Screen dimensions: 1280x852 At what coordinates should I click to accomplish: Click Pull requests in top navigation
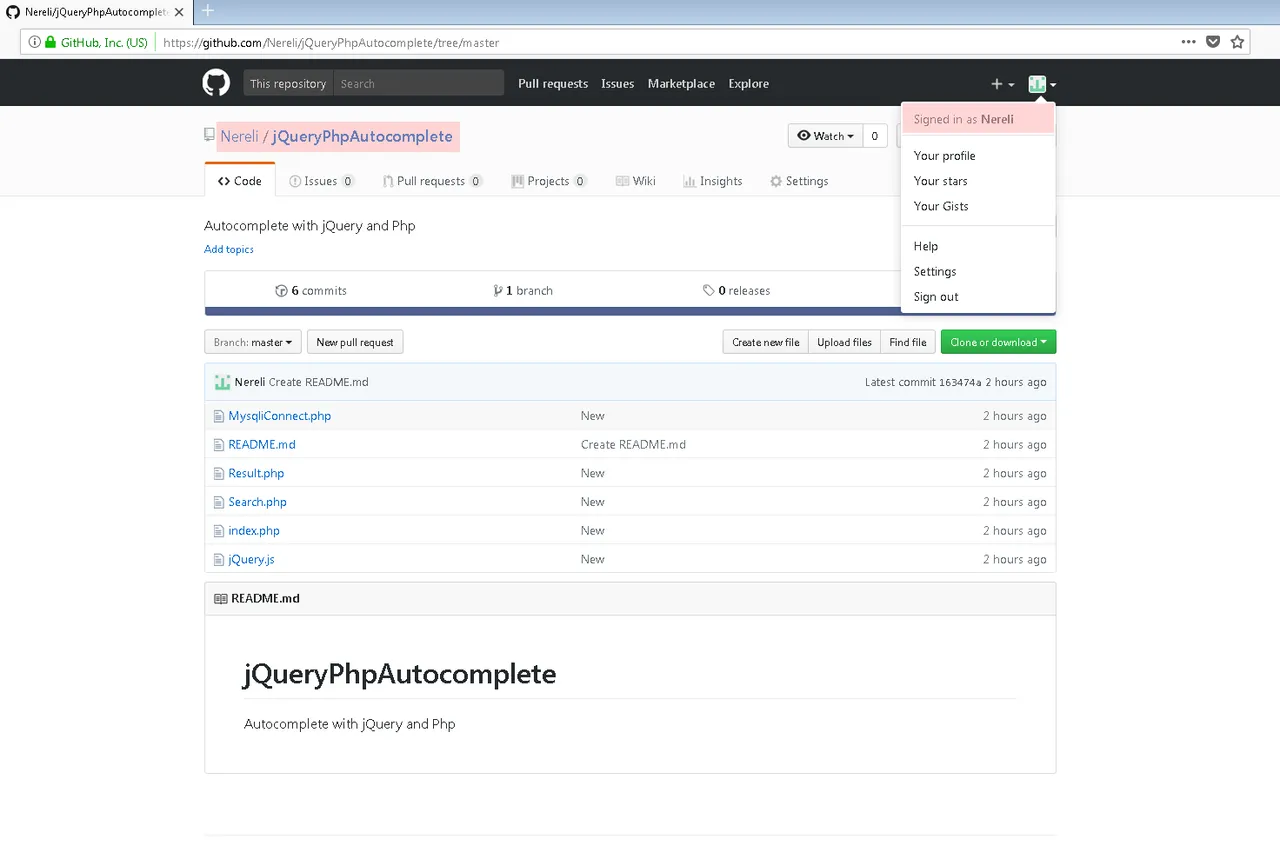[x=553, y=84]
